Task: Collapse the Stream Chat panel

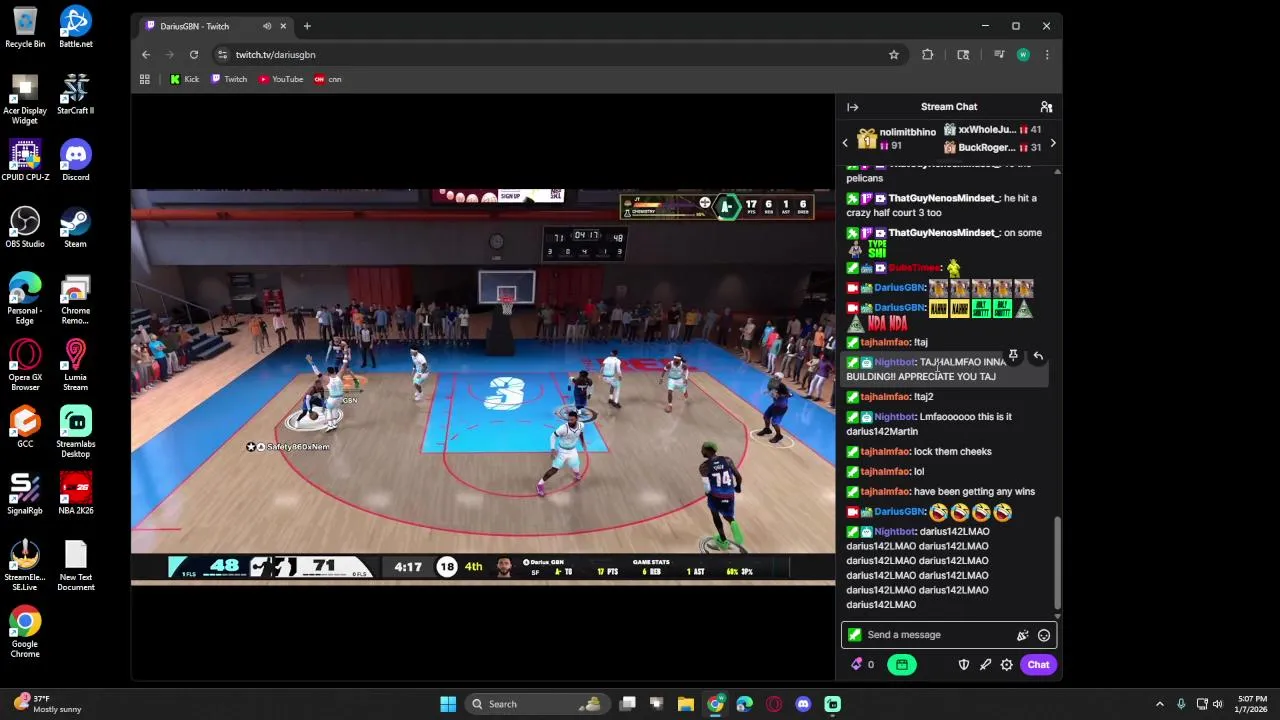Action: [852, 107]
